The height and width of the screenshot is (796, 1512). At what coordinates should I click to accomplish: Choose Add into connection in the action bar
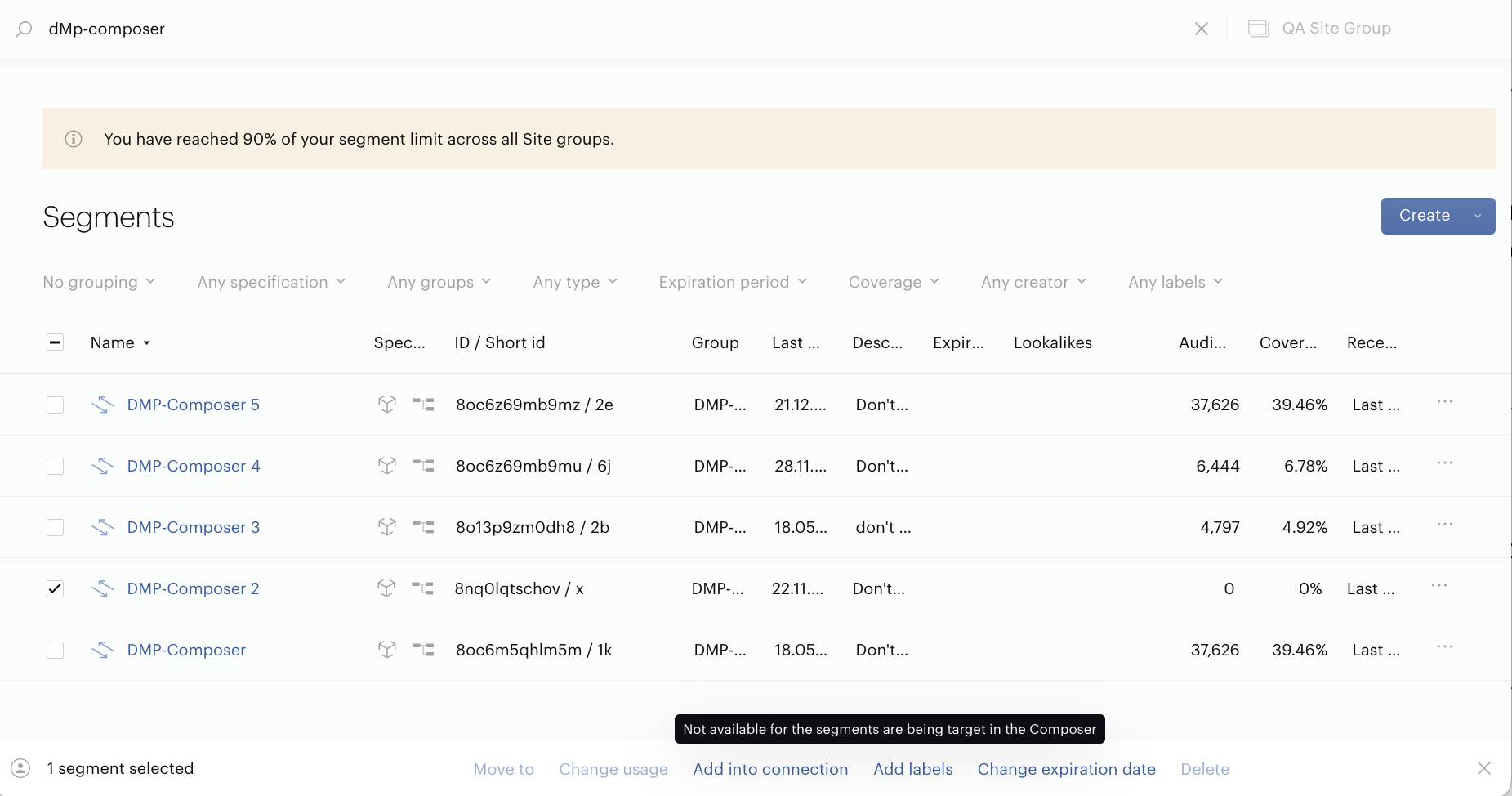pos(770,769)
